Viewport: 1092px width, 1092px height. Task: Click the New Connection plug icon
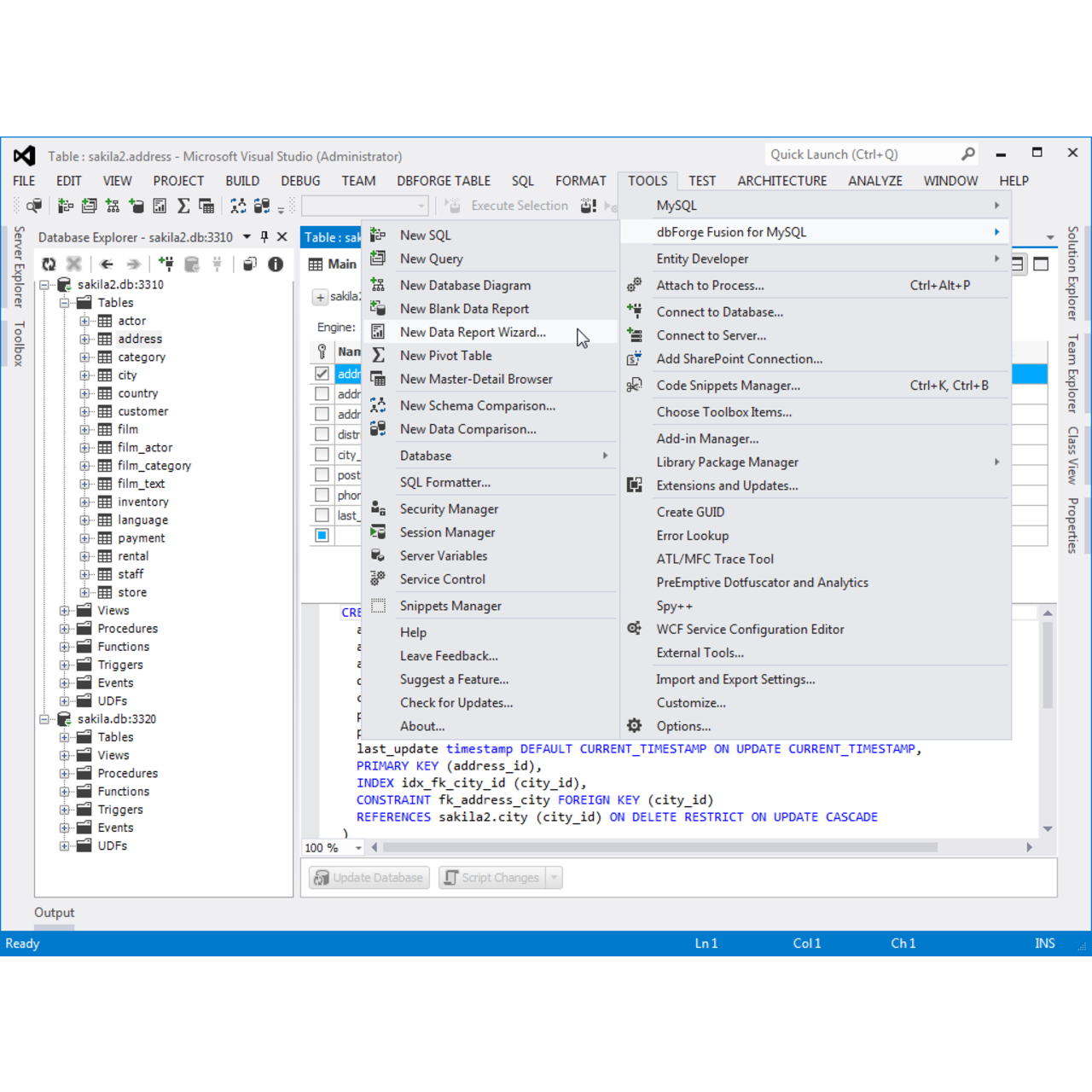(x=166, y=264)
